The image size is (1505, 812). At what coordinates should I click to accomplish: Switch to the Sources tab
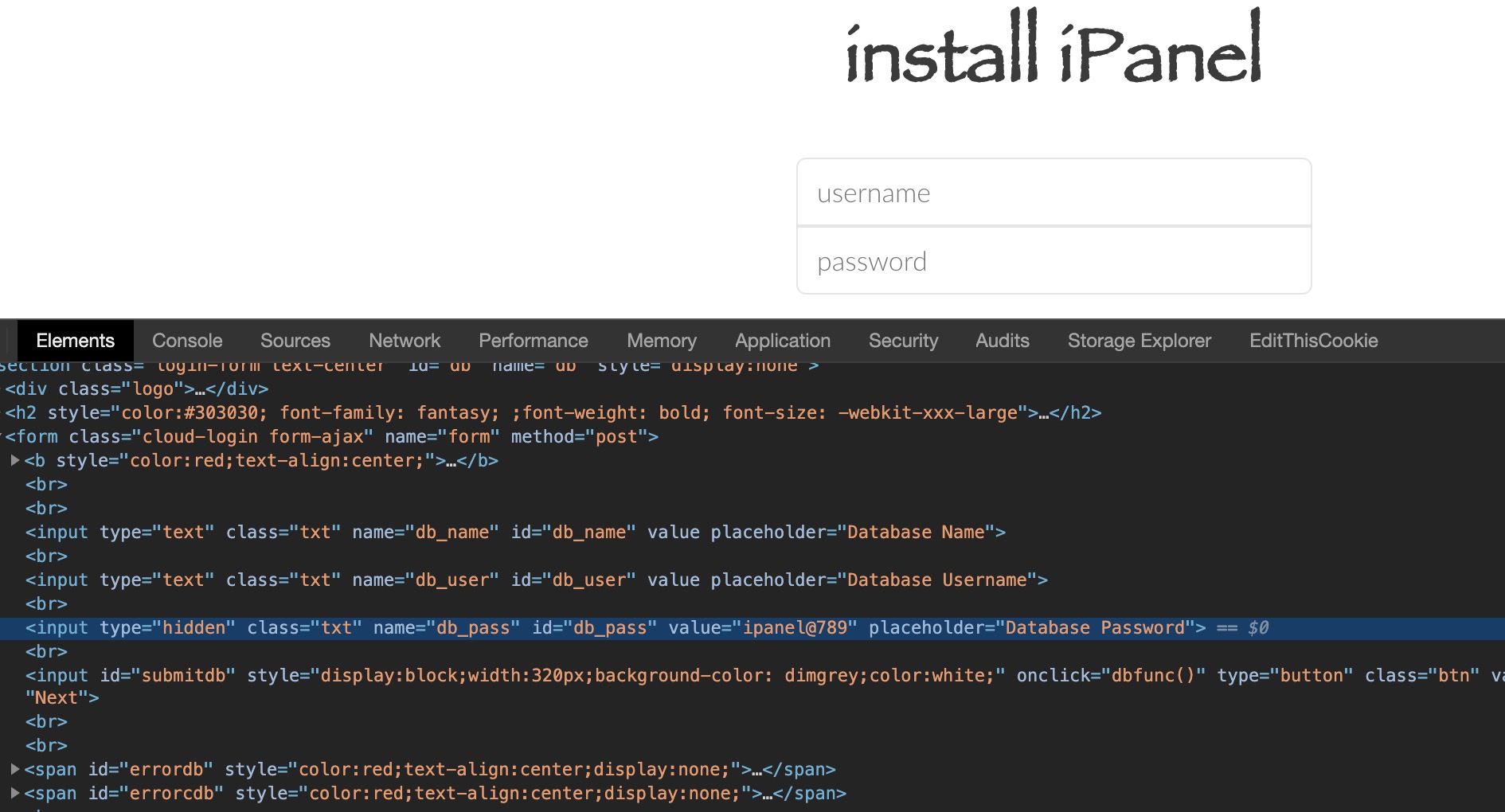click(295, 341)
